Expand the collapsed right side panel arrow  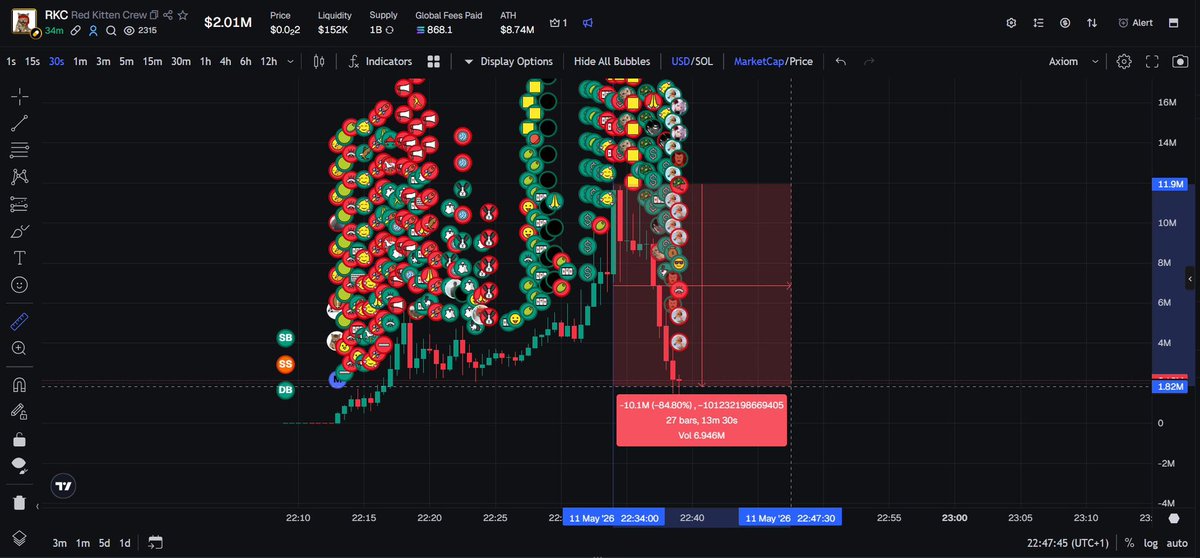[x=1190, y=279]
